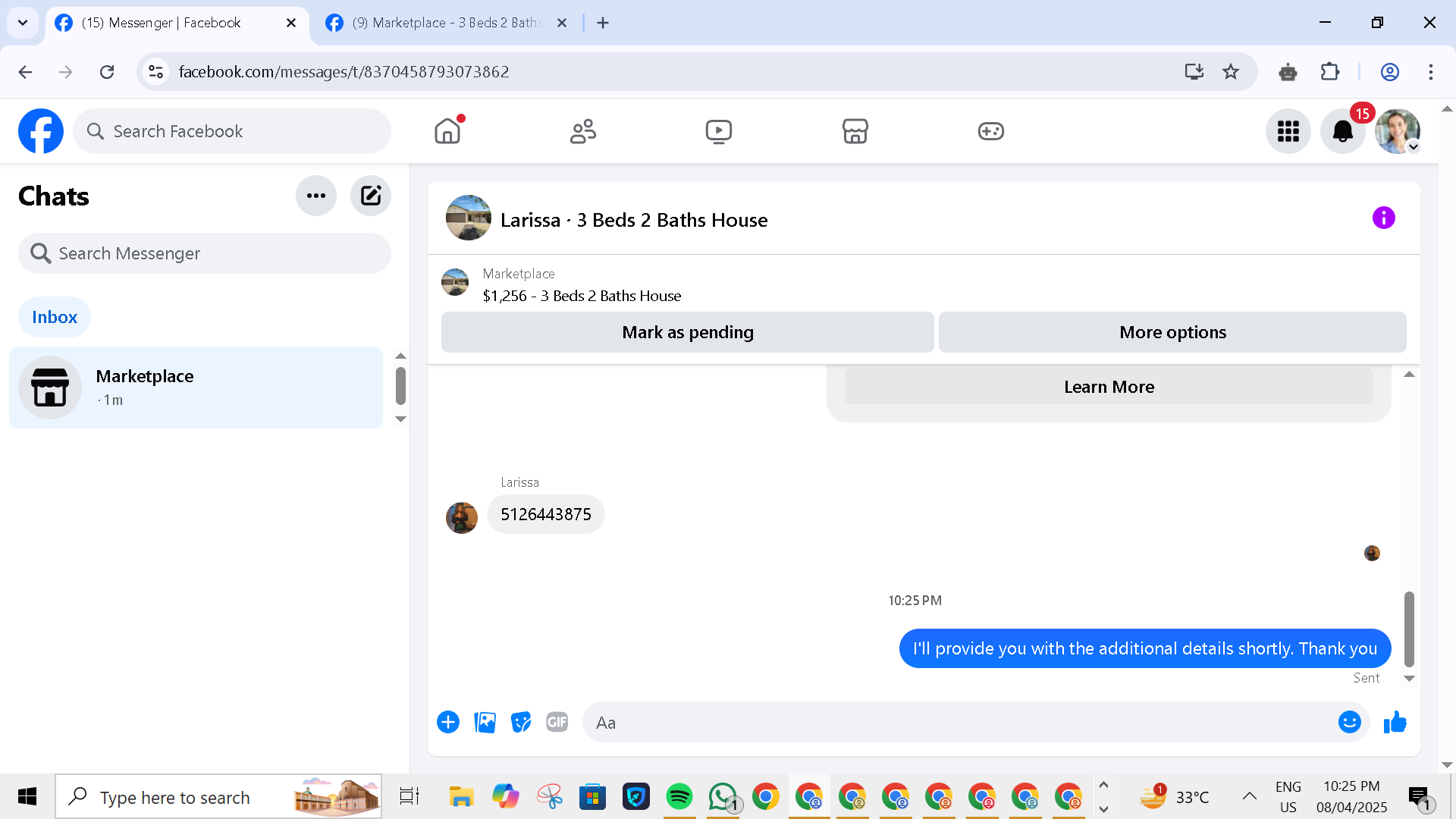Image resolution: width=1456 pixels, height=819 pixels.
Task: Open the GIF picker
Action: [557, 723]
